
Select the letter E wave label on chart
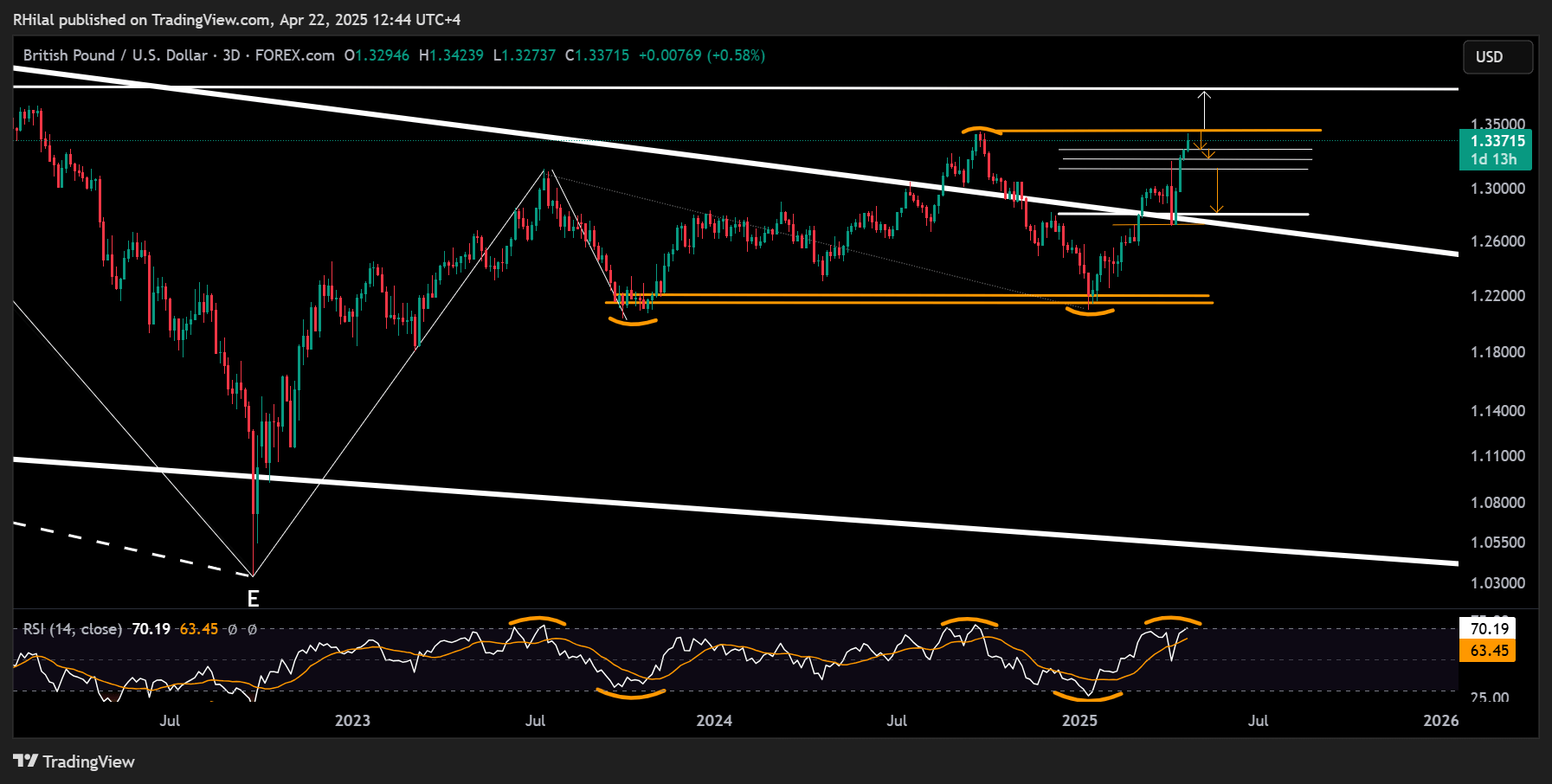[252, 597]
